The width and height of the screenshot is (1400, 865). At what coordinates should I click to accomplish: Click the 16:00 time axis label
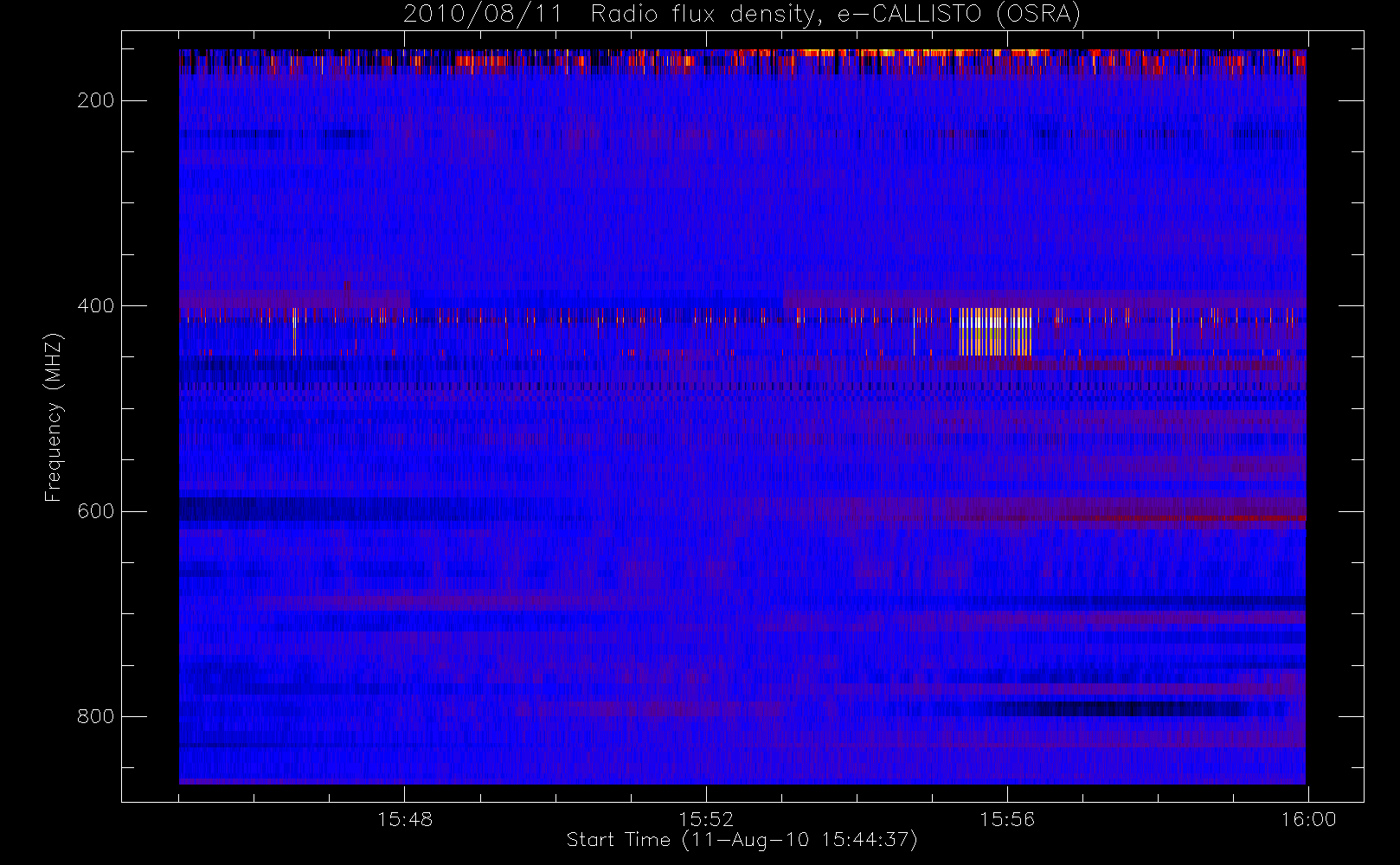1308,819
